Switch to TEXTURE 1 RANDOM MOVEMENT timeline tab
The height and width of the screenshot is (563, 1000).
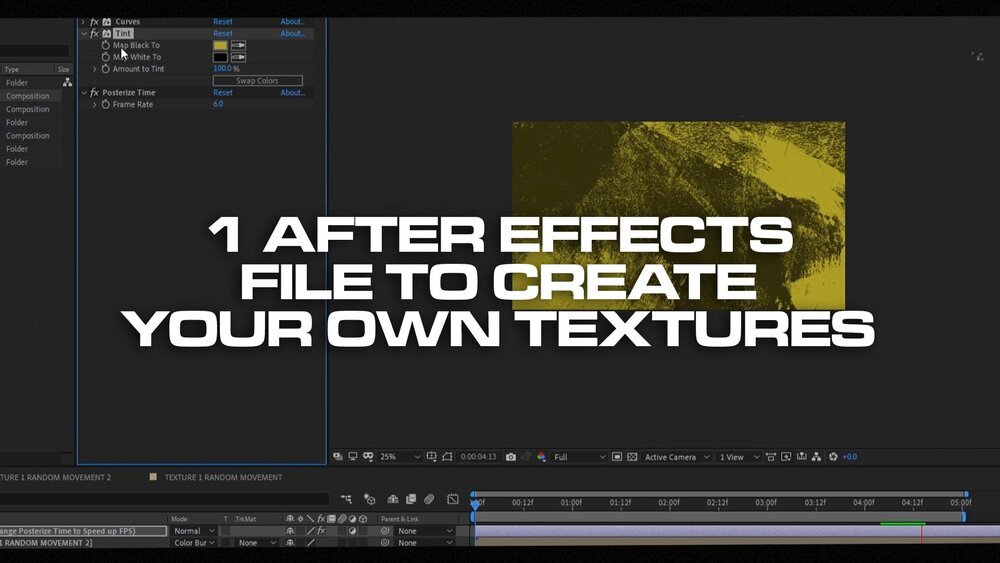[223, 477]
